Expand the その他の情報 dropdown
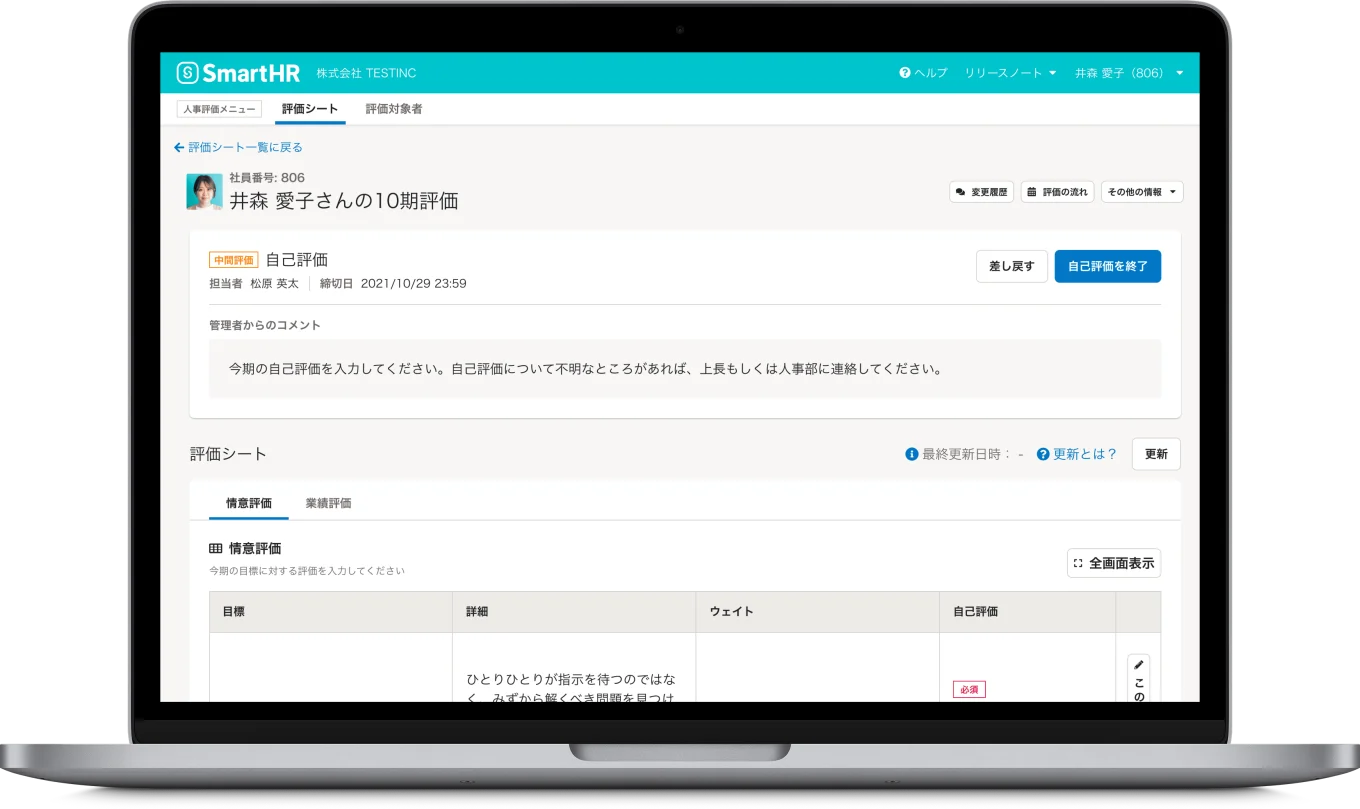The width and height of the screenshot is (1360, 809). (x=1142, y=192)
